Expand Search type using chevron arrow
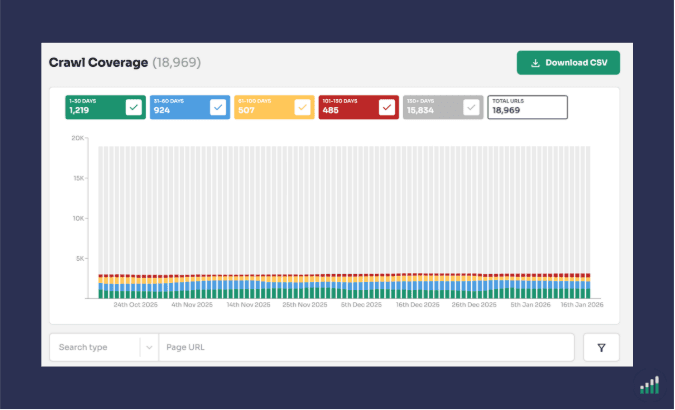 point(148,347)
